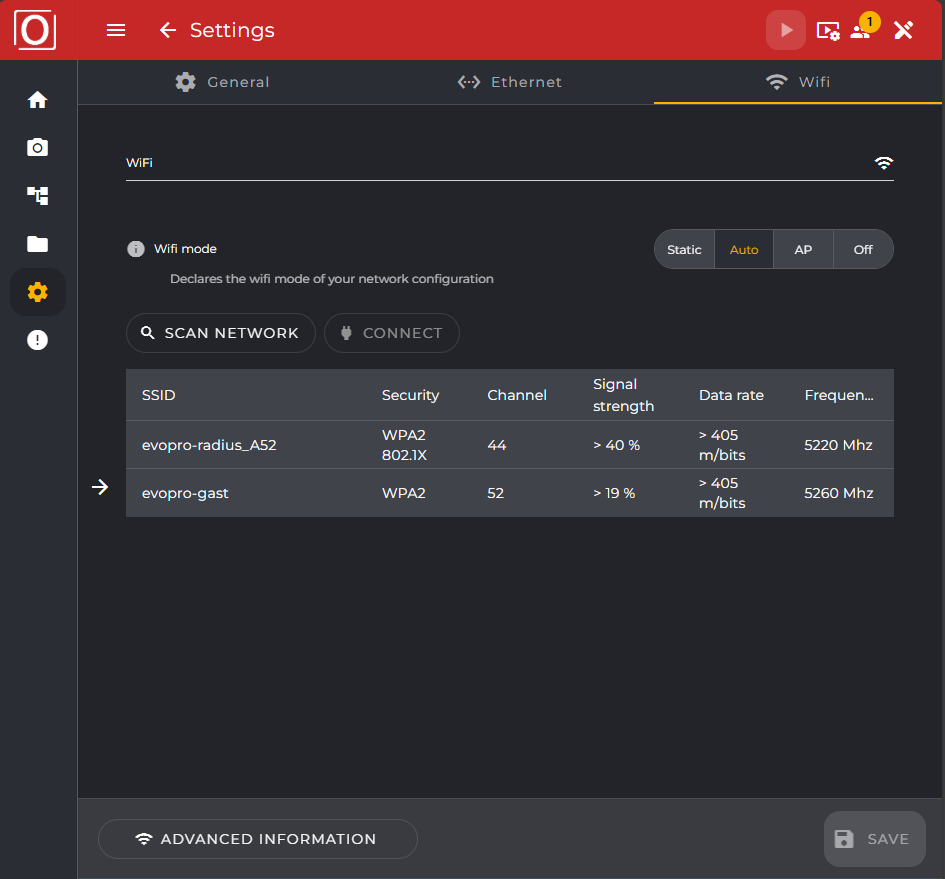Save the wifi settings
Screen dimensions: 945x879
[873, 839]
